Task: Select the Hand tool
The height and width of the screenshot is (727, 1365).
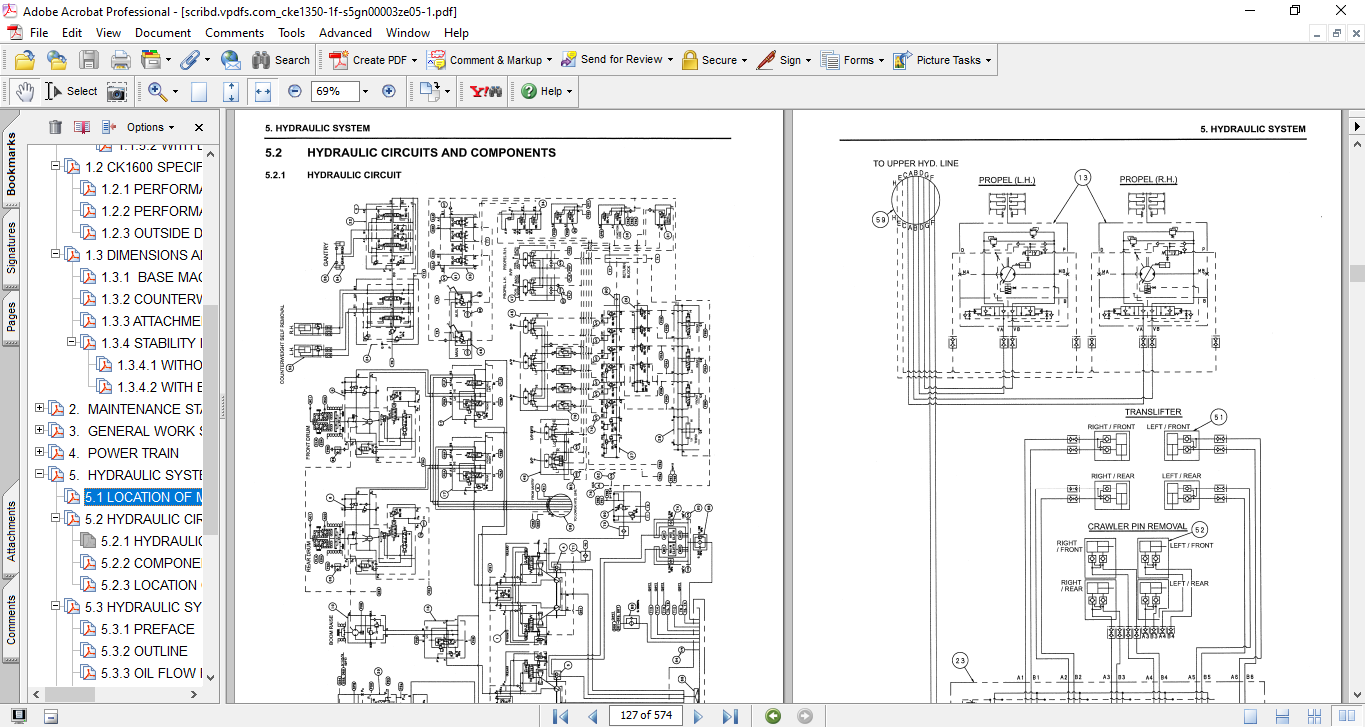Action: (24, 91)
